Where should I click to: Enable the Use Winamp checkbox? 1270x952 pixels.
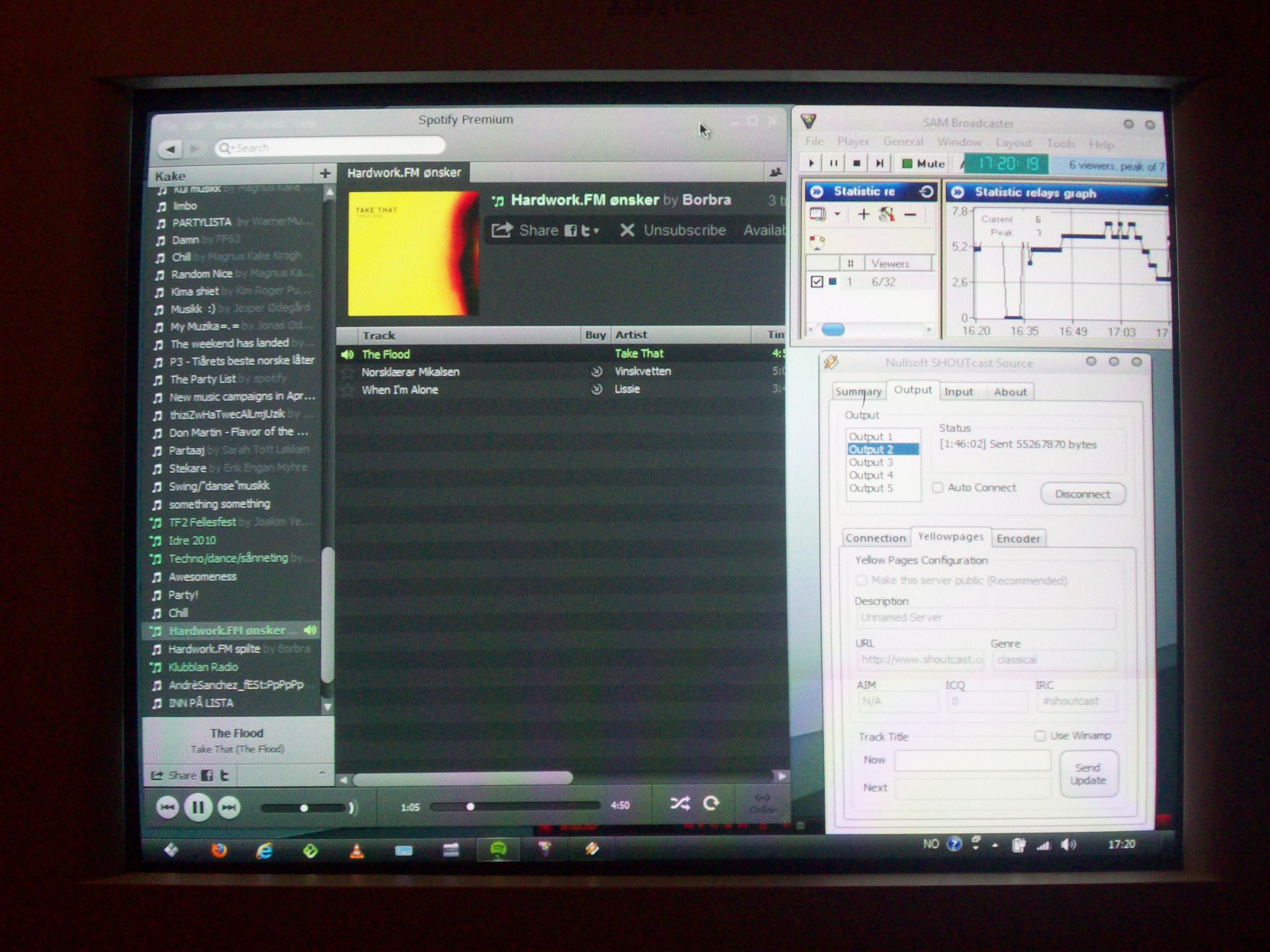pyautogui.click(x=1040, y=736)
